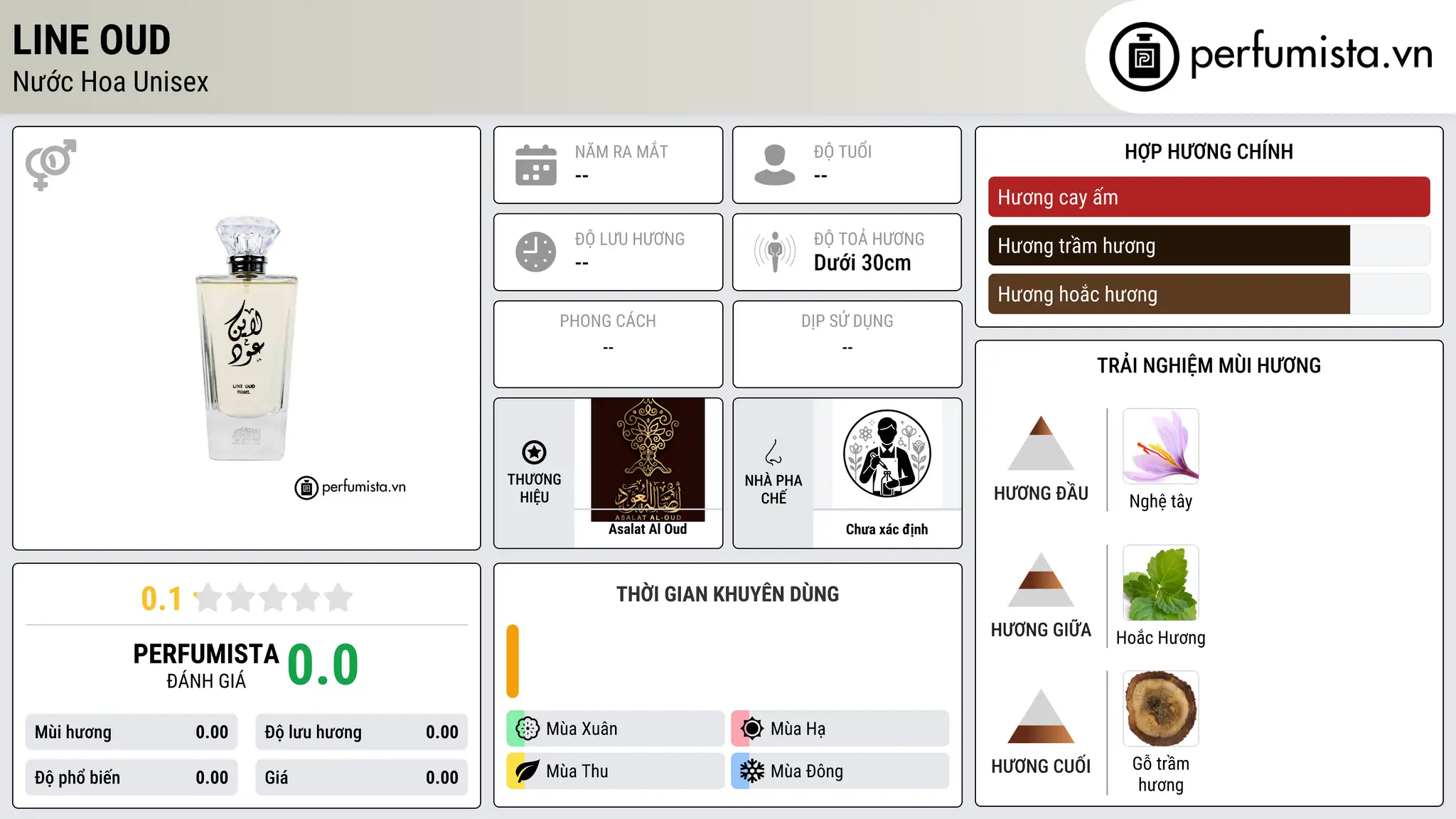This screenshot has height=819, width=1456.
Task: Click the Hương giữa pyramid icon
Action: (1041, 579)
